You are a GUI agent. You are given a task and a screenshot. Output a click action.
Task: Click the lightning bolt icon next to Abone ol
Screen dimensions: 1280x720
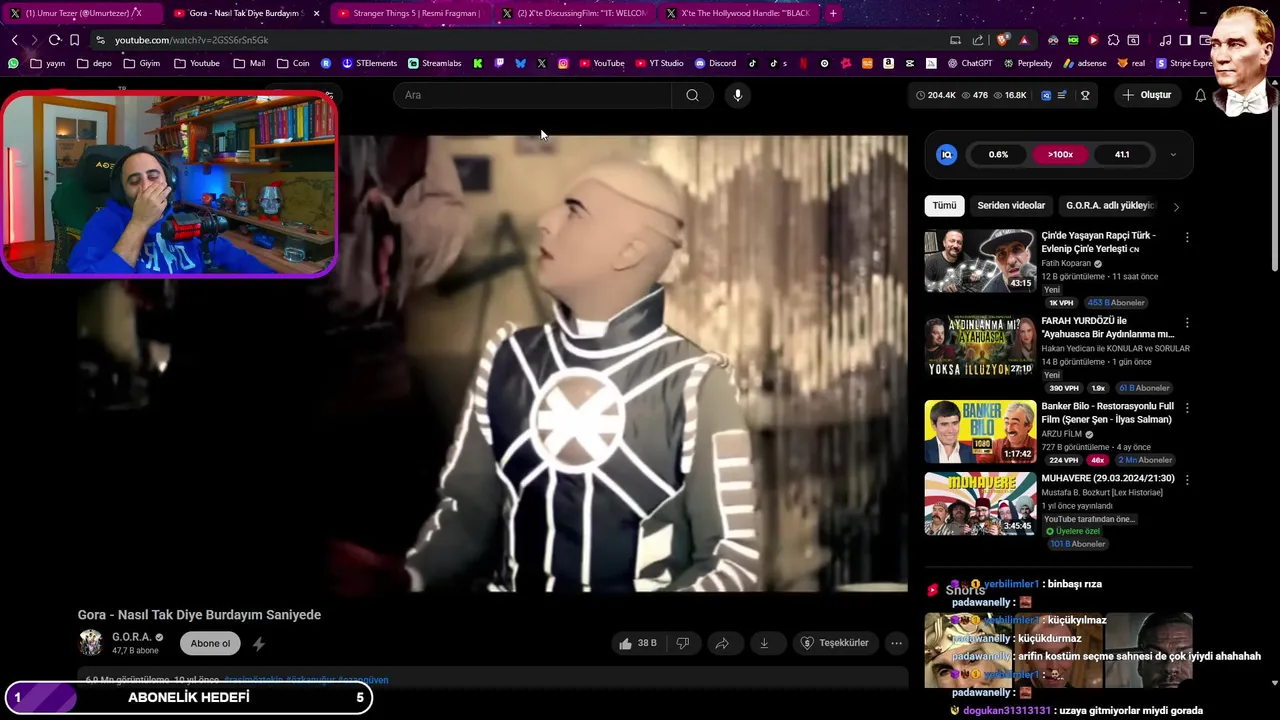click(258, 644)
